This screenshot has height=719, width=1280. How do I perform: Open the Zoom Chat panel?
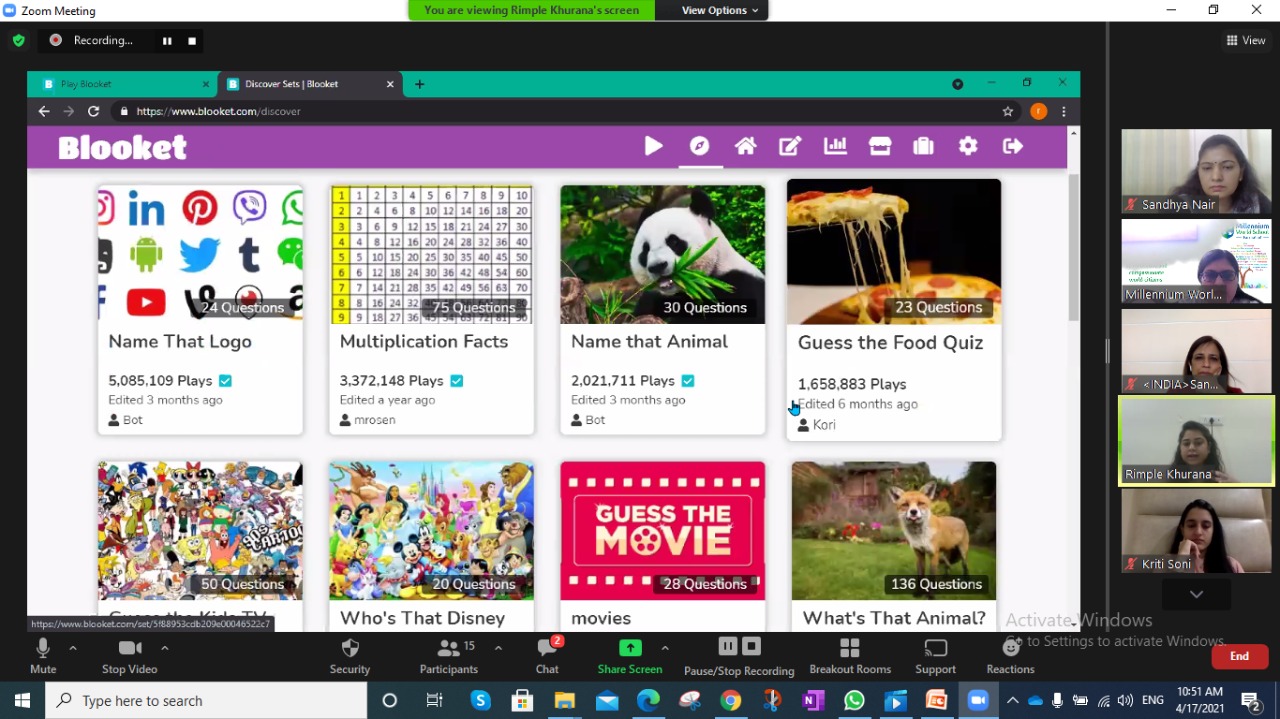547,656
